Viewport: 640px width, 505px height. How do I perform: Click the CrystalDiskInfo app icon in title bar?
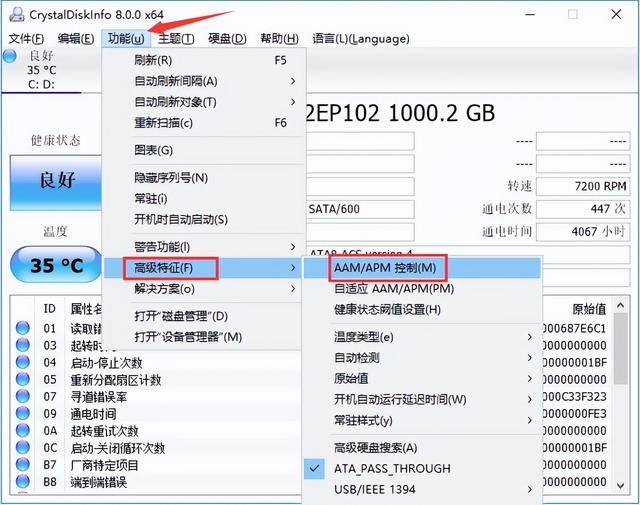coord(17,14)
